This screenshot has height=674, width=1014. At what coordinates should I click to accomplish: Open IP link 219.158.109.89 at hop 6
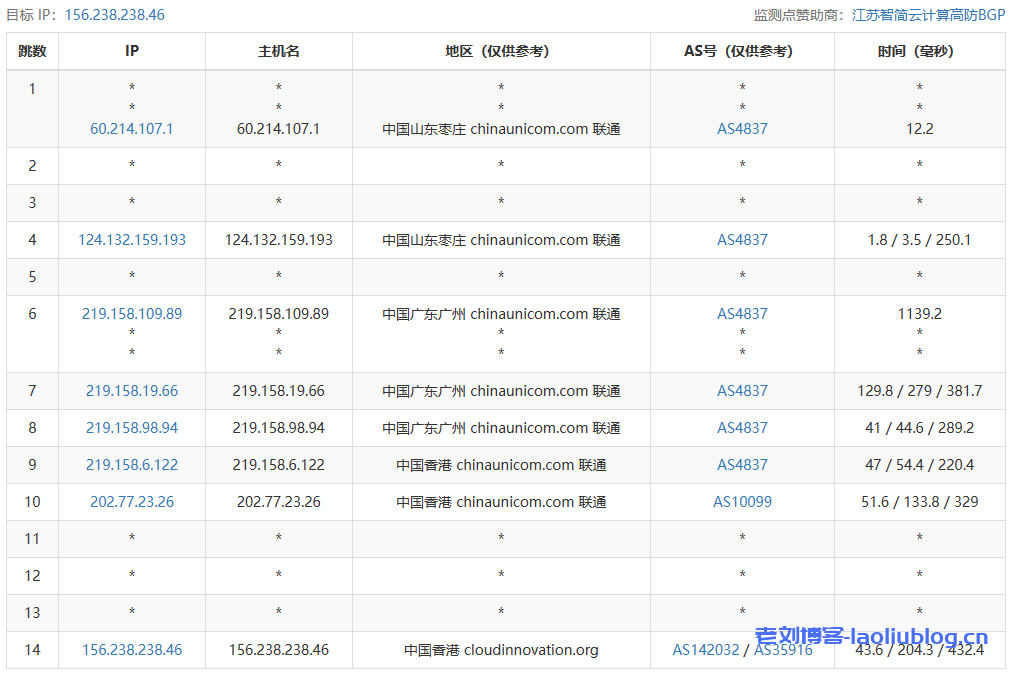[x=131, y=313]
